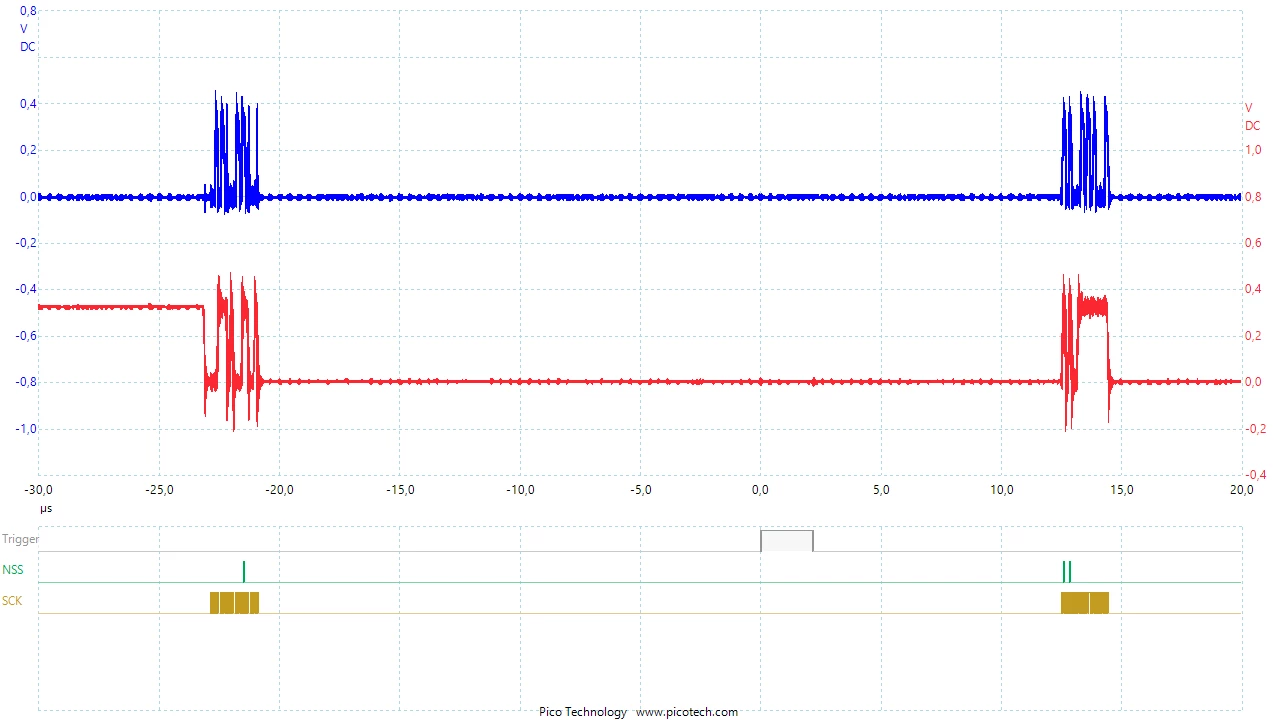Viewport: 1280px width, 720px height.
Task: Click the single green NSS pulse on the left
Action: tap(243, 571)
